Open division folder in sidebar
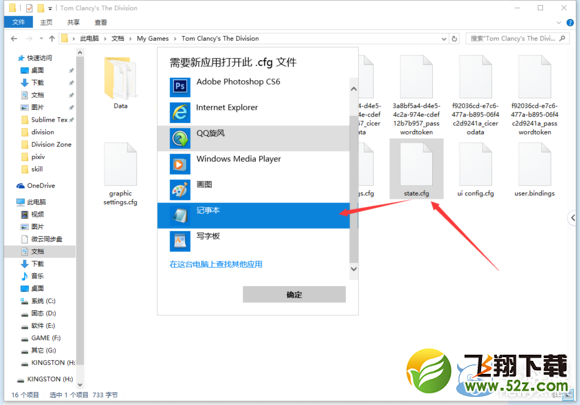 38,132
